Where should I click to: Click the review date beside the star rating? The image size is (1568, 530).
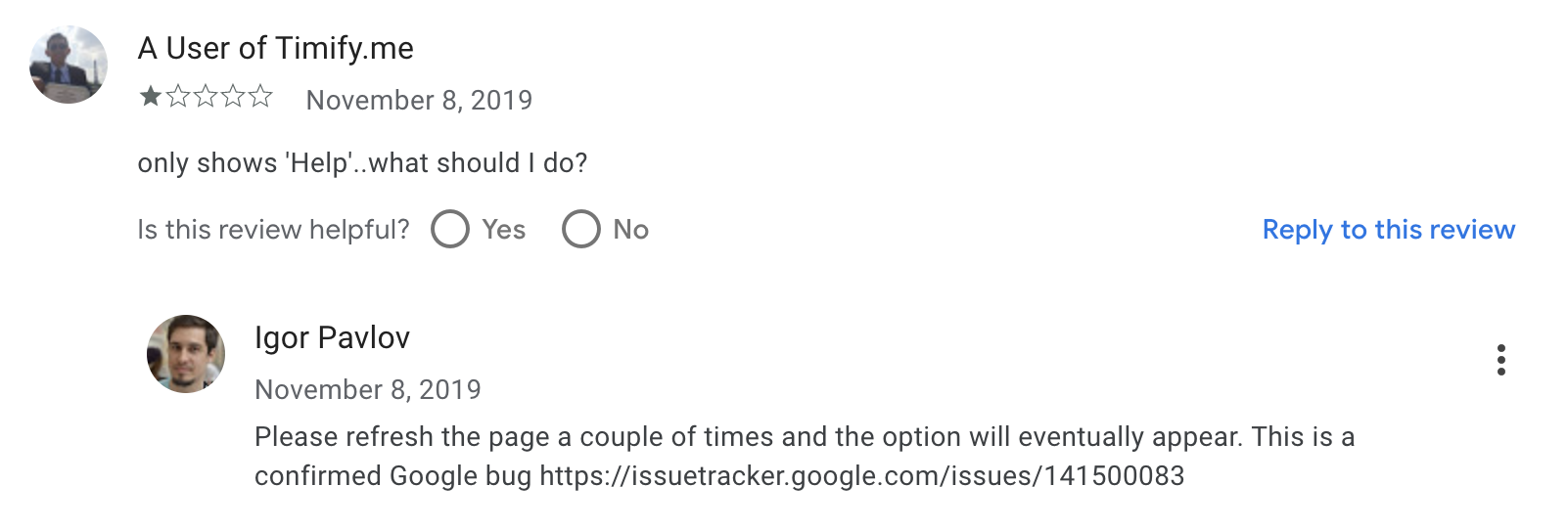tap(419, 100)
